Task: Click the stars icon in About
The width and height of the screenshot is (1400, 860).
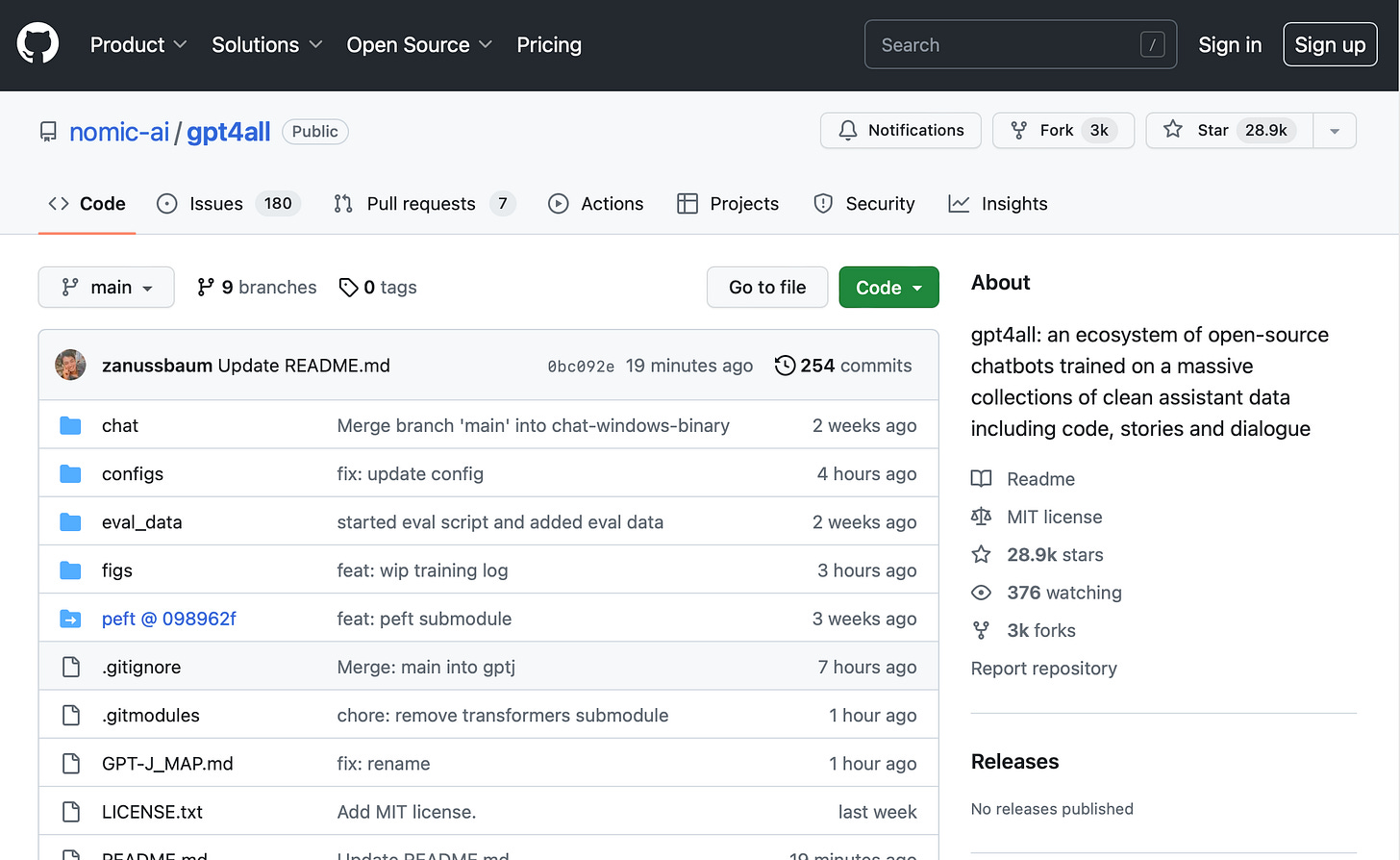Action: pyautogui.click(x=981, y=554)
